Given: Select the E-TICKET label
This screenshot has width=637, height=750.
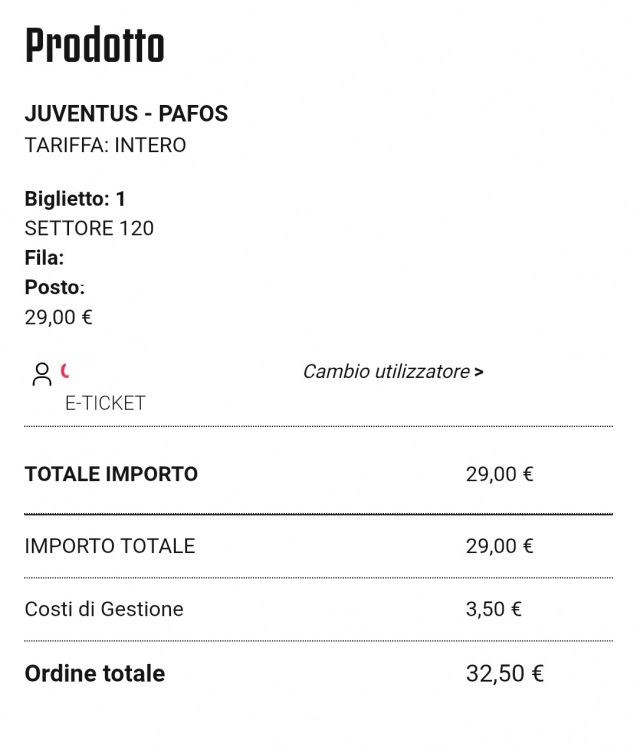Looking at the screenshot, I should pos(105,403).
